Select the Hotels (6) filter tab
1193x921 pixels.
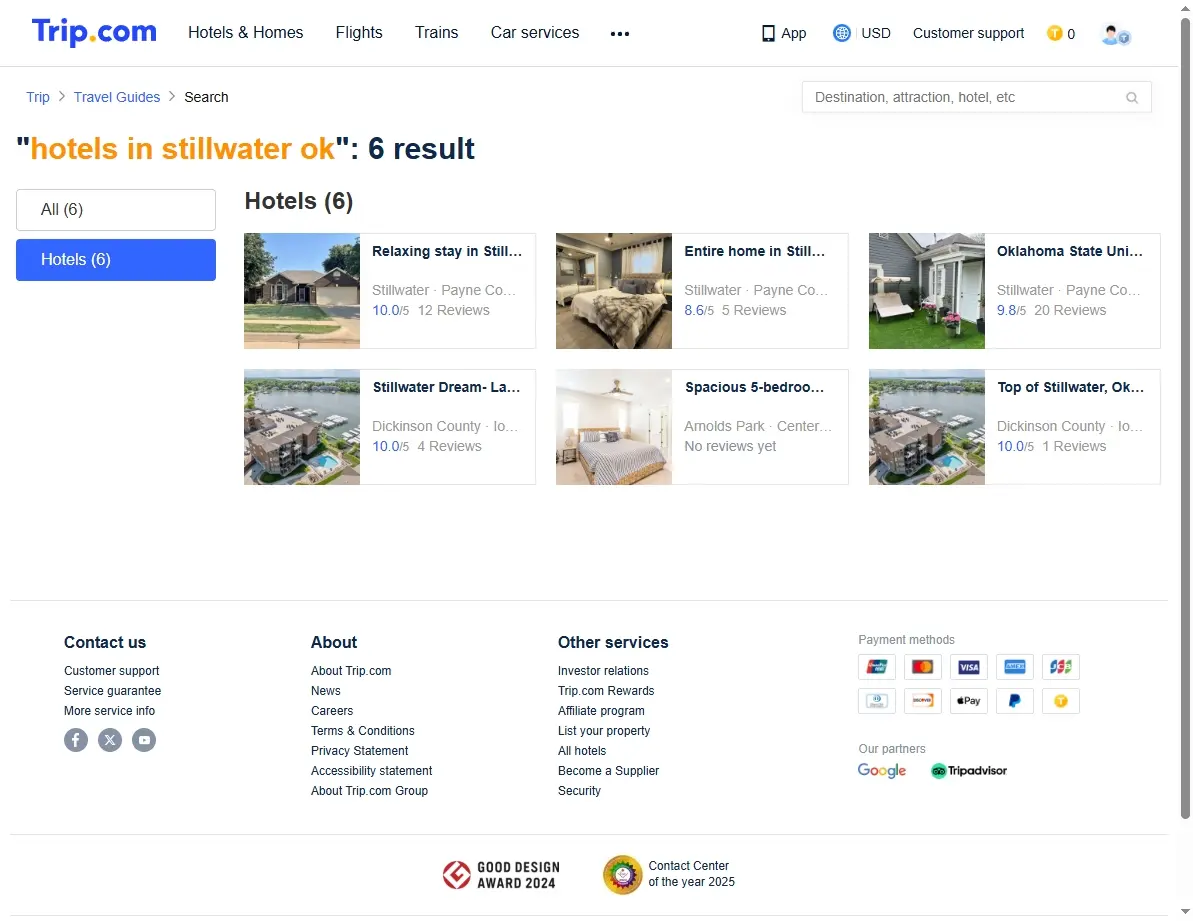tap(116, 260)
